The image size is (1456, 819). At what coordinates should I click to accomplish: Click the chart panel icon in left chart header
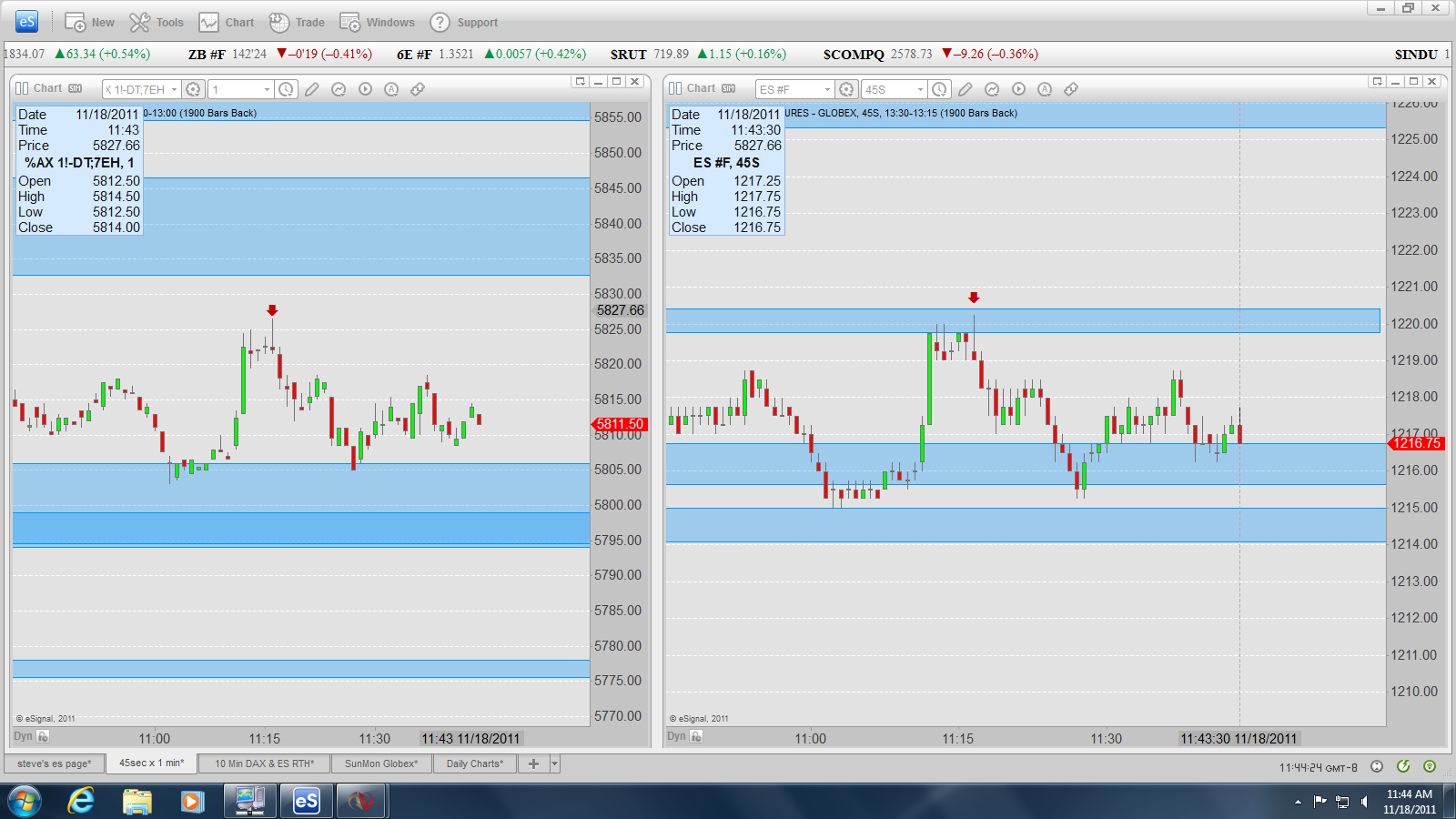coord(23,88)
